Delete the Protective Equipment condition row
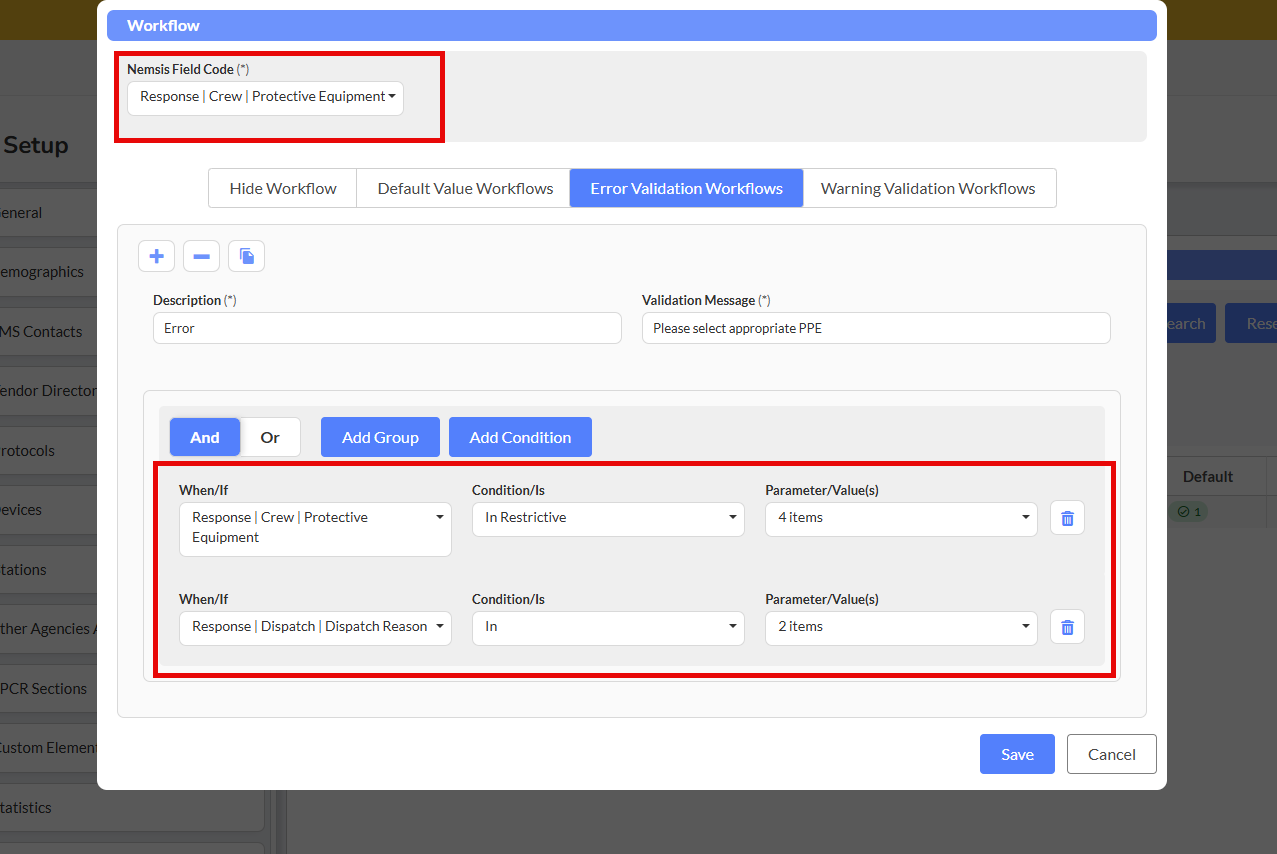 (x=1067, y=518)
